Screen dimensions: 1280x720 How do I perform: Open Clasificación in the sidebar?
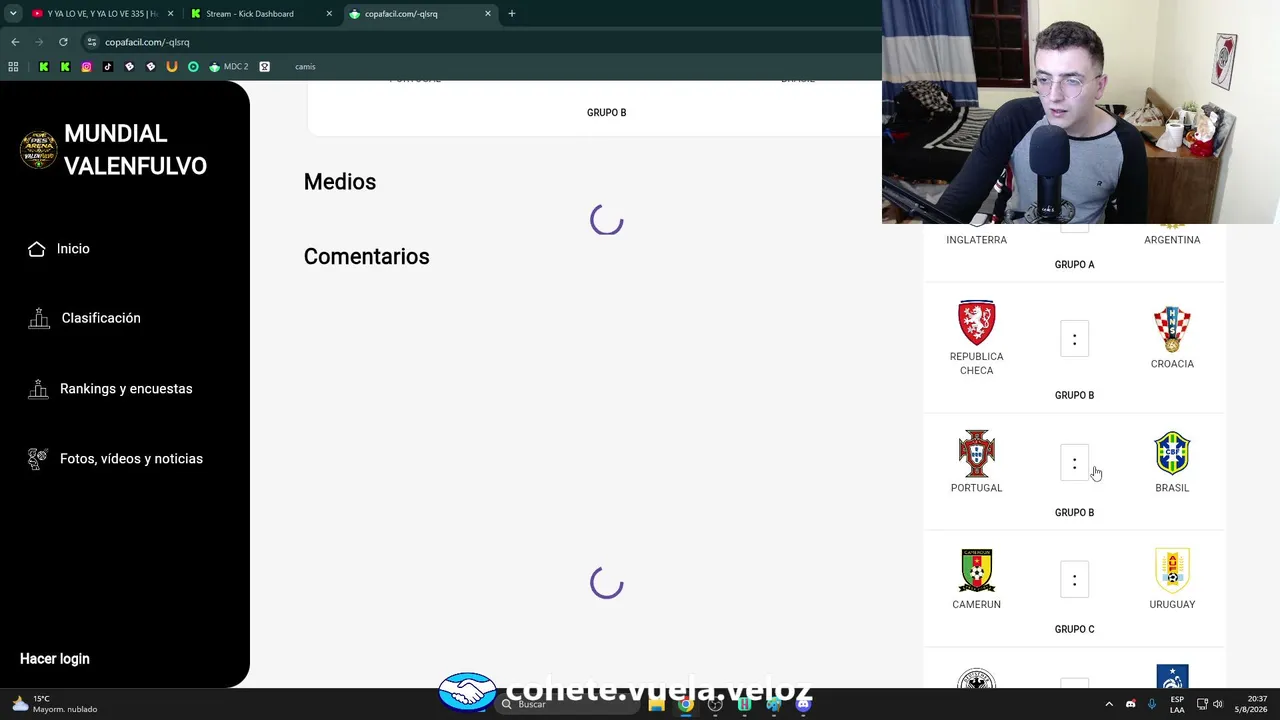[x=101, y=318]
